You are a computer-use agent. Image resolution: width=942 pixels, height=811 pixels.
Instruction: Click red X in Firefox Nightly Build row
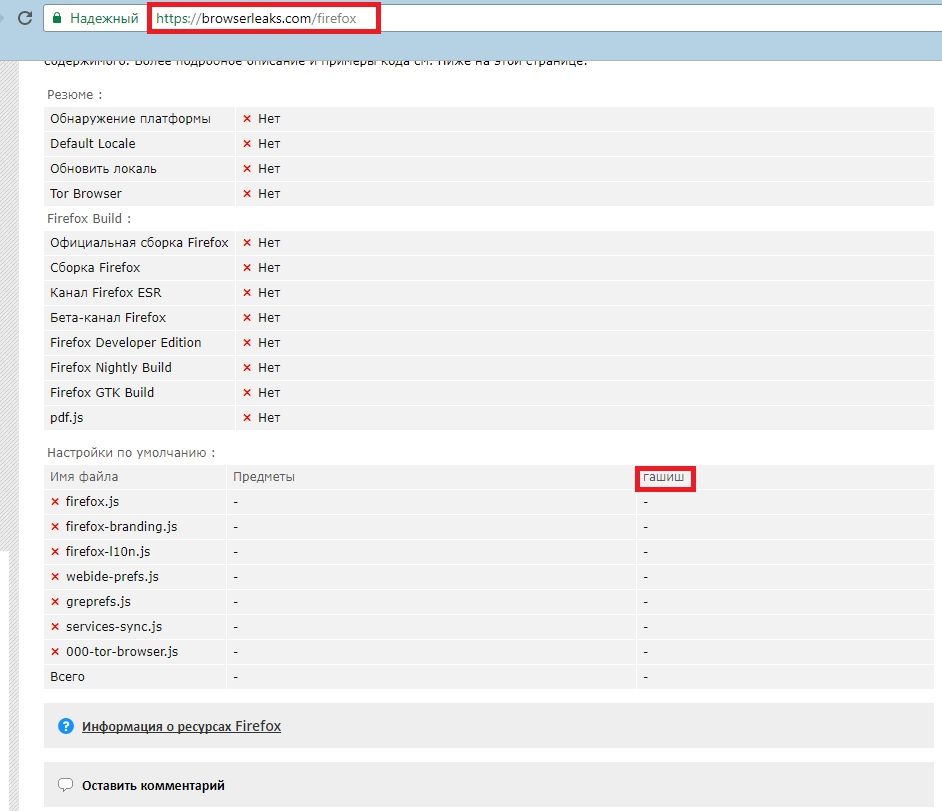pos(247,368)
